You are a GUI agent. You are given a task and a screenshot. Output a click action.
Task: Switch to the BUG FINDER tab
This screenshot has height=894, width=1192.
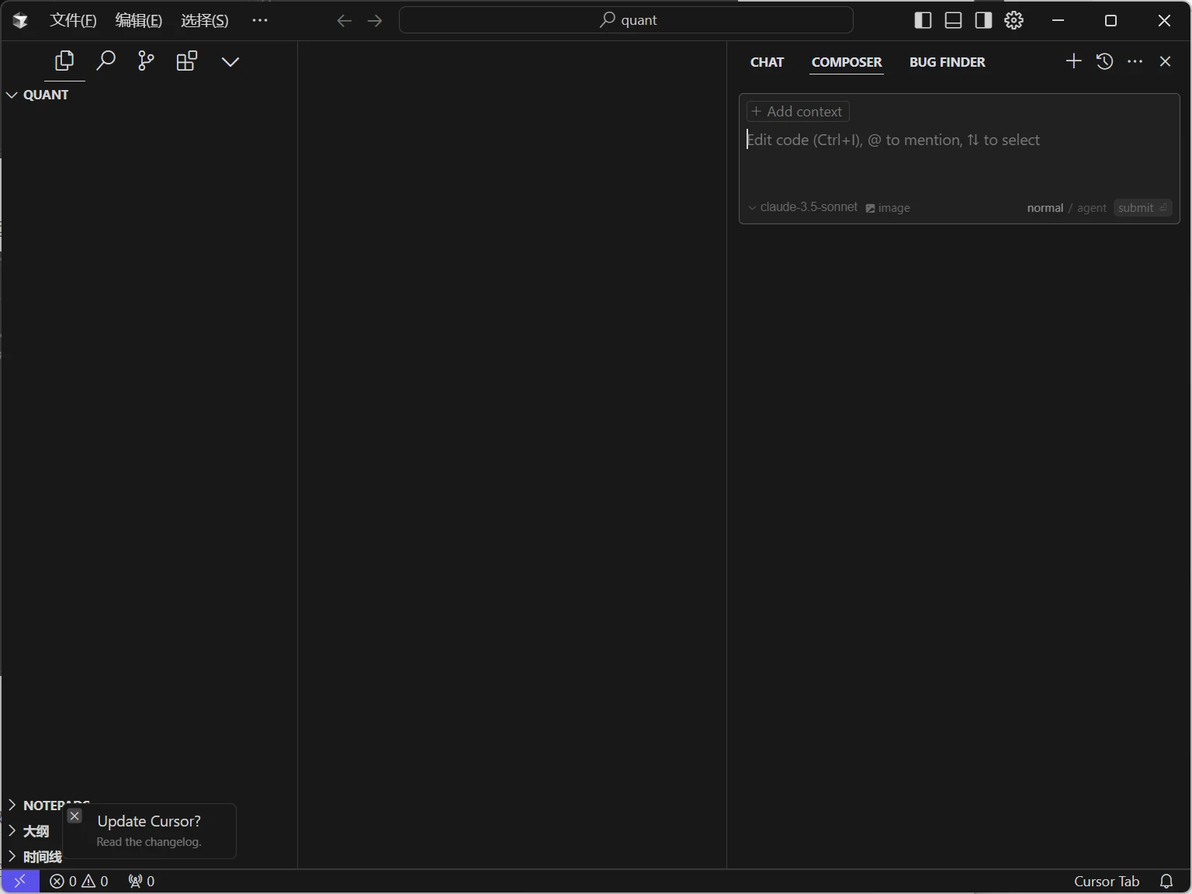947,62
